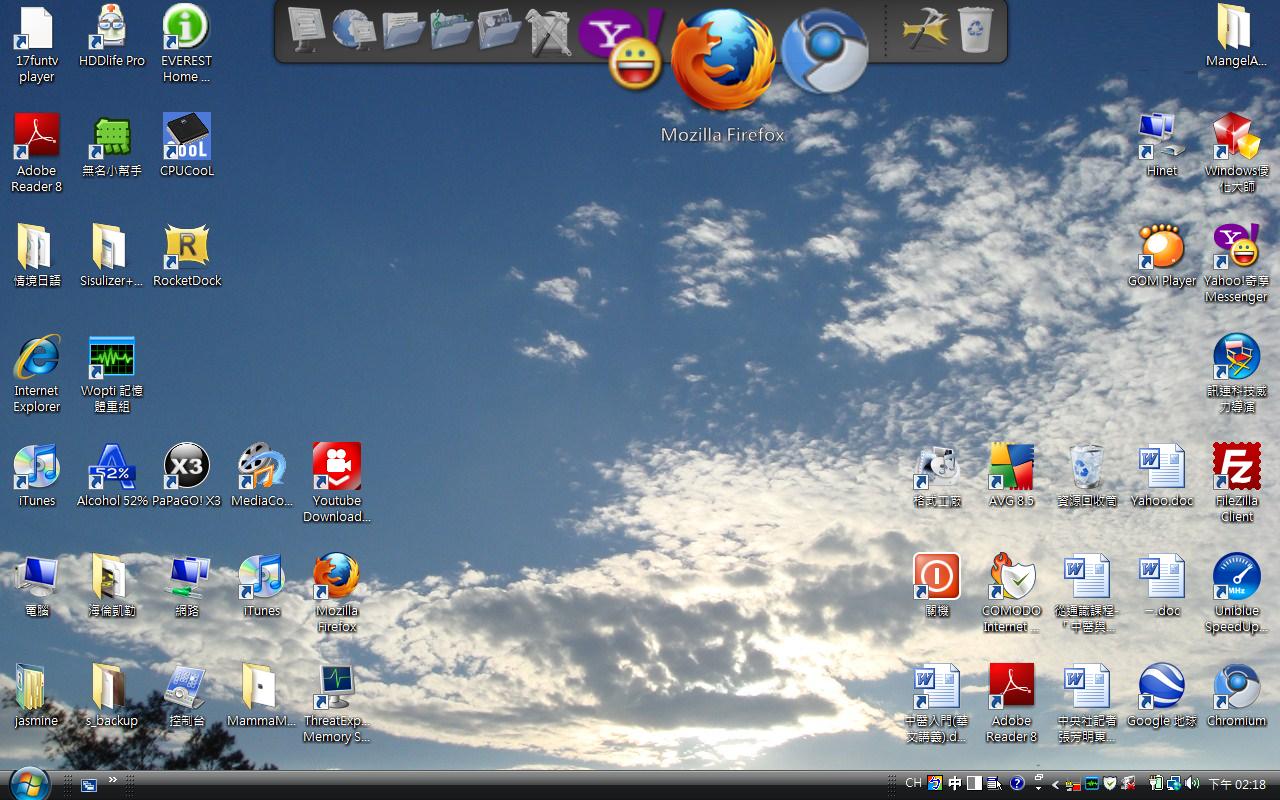Image resolution: width=1280 pixels, height=800 pixels.
Task: Select the 資源回收筒 desktop icon
Action: tap(1087, 476)
